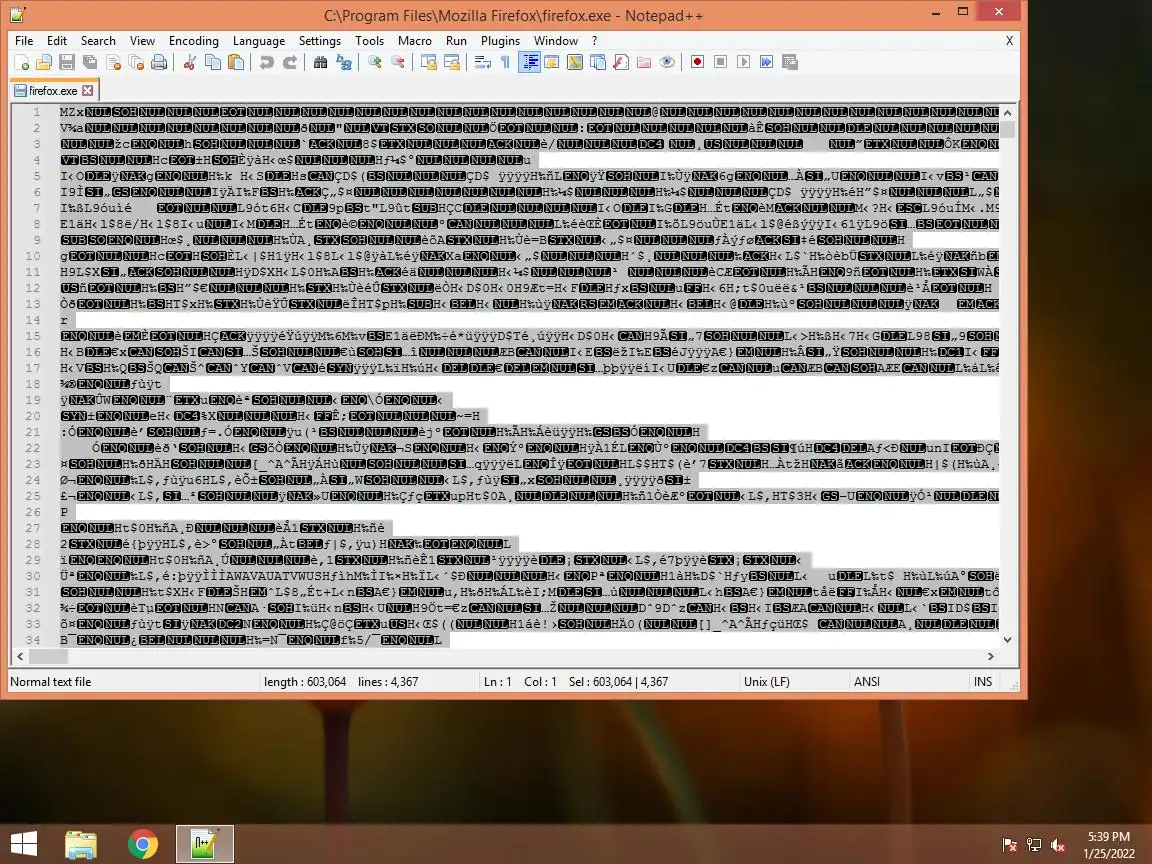Run macro multiple times icon
1152x864 pixels.
766,62
